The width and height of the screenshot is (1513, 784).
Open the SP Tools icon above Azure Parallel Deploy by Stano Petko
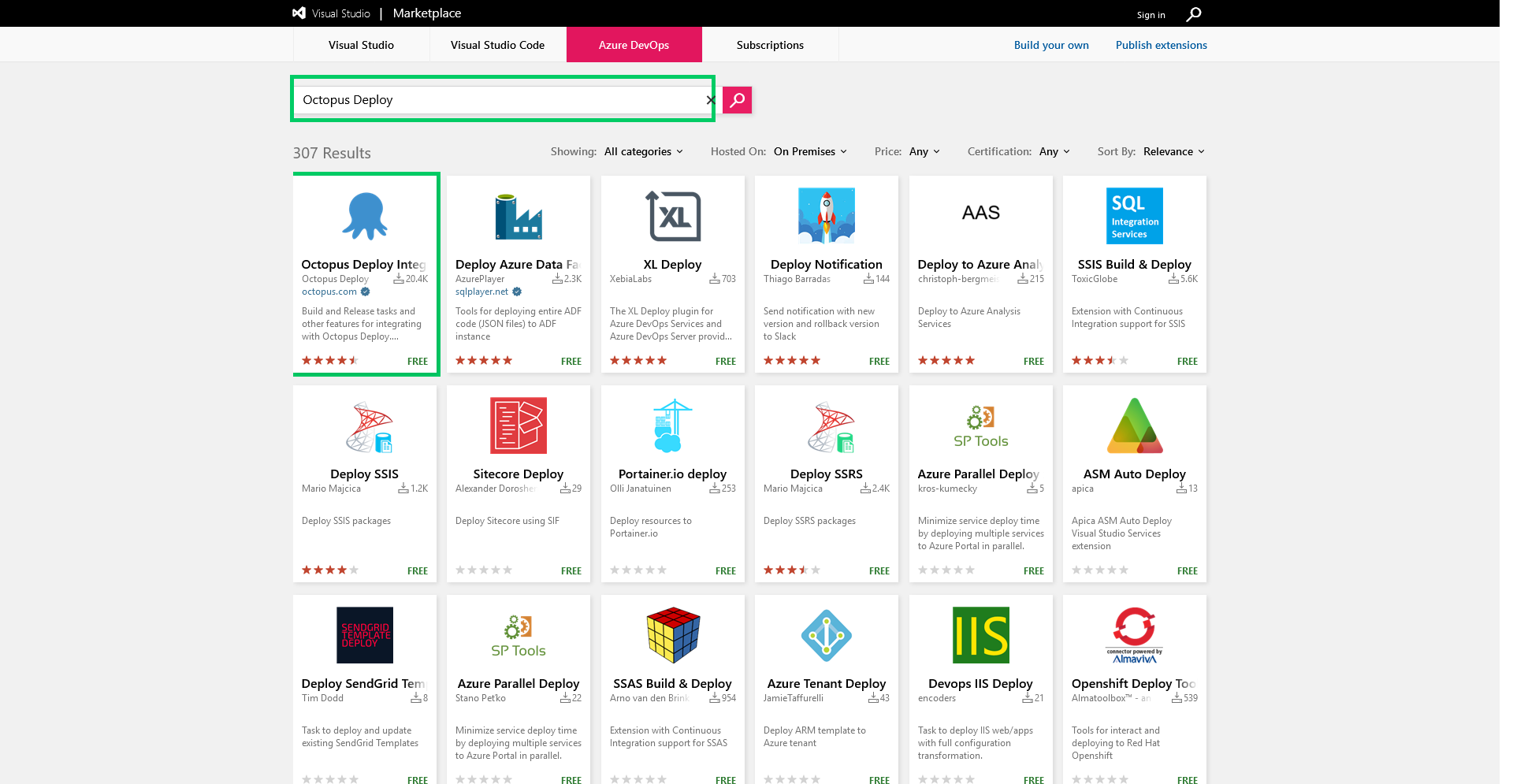[519, 636]
